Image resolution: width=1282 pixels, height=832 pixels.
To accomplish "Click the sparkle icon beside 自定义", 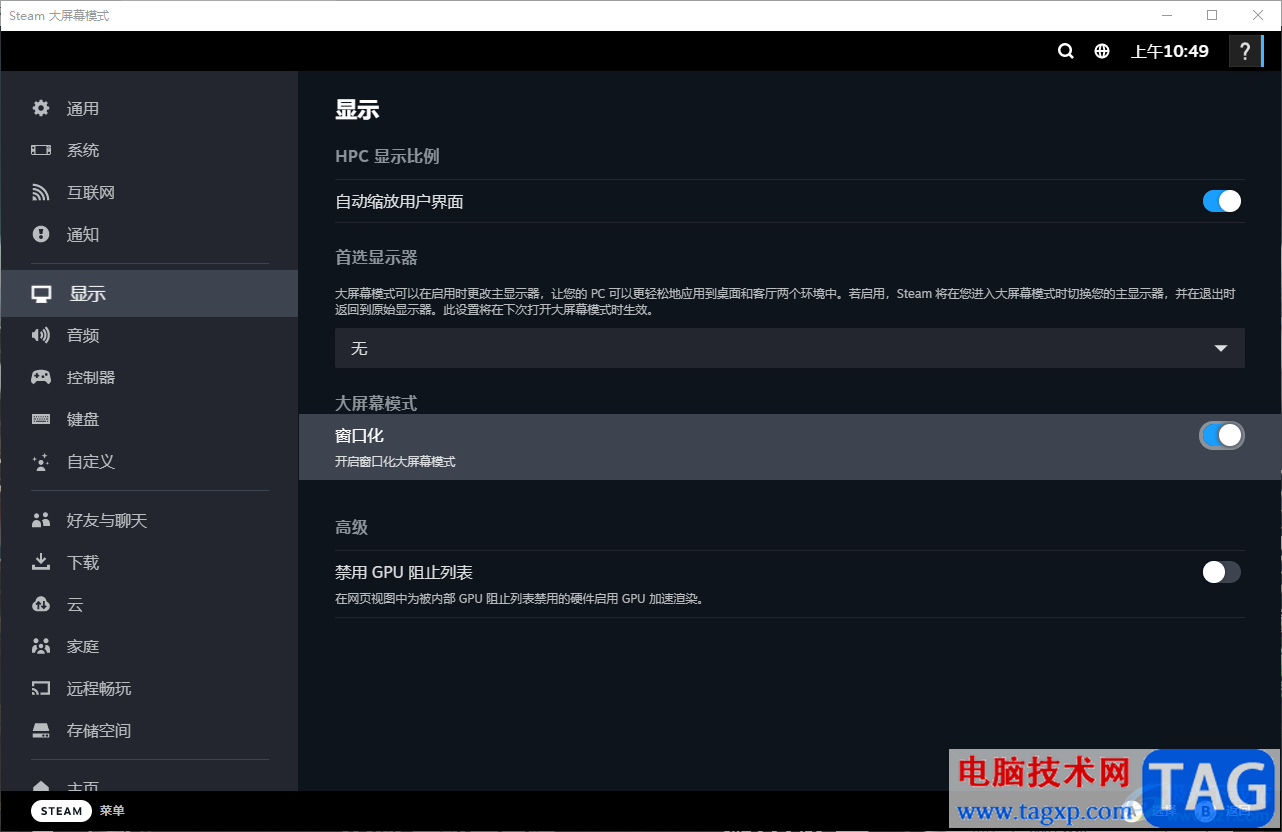I will coord(41,462).
